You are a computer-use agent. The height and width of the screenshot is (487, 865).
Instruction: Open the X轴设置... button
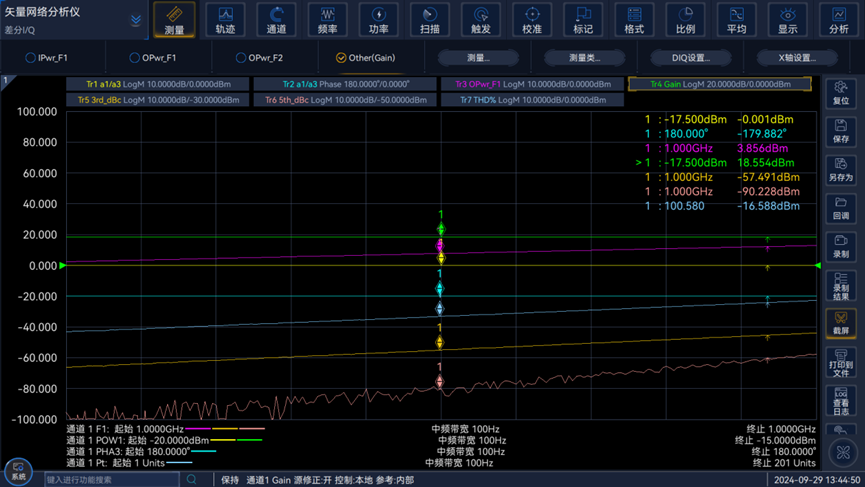click(x=797, y=57)
